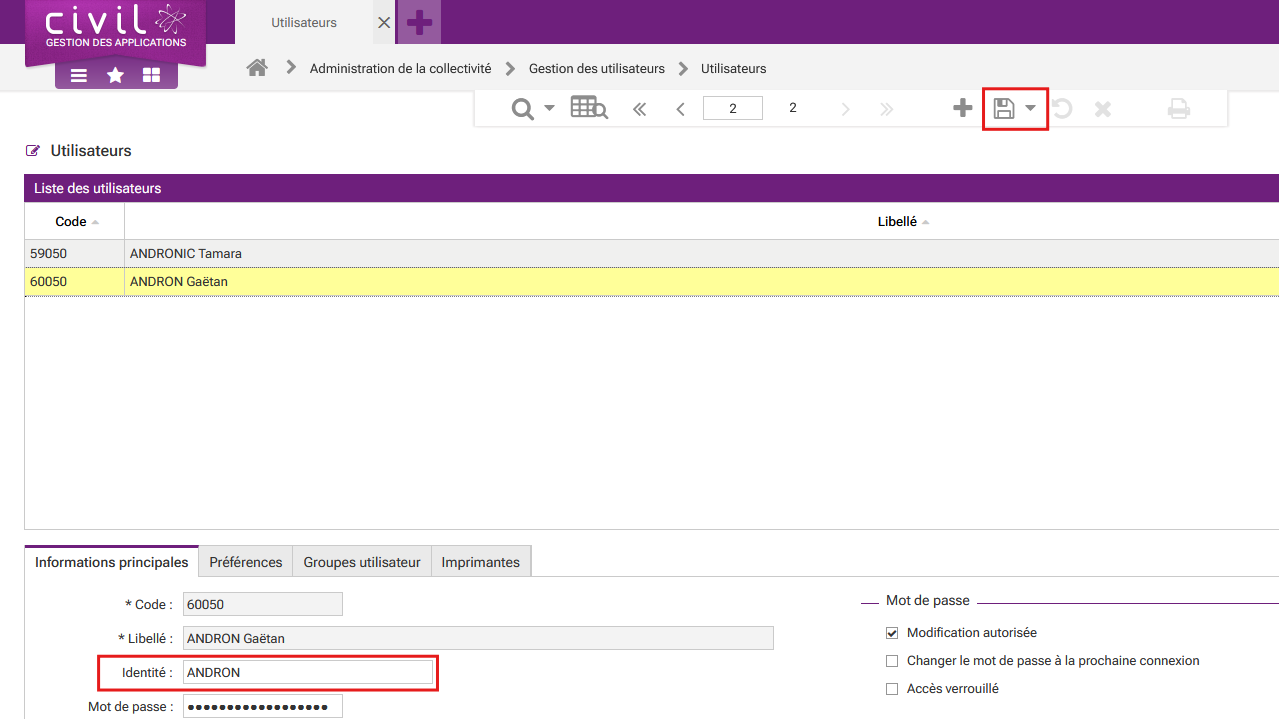Open the table search grid icon
1279x719 pixels.
pyautogui.click(x=589, y=108)
